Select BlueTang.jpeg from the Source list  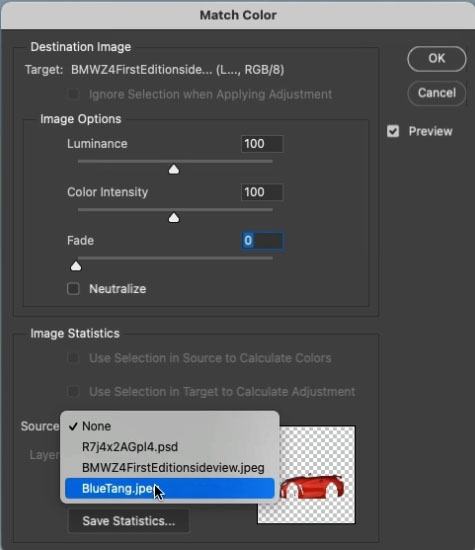[170, 488]
